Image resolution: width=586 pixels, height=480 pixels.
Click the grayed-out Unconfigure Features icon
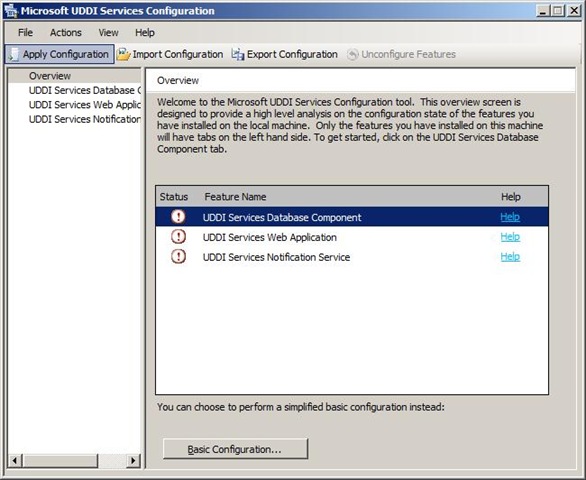[x=352, y=55]
